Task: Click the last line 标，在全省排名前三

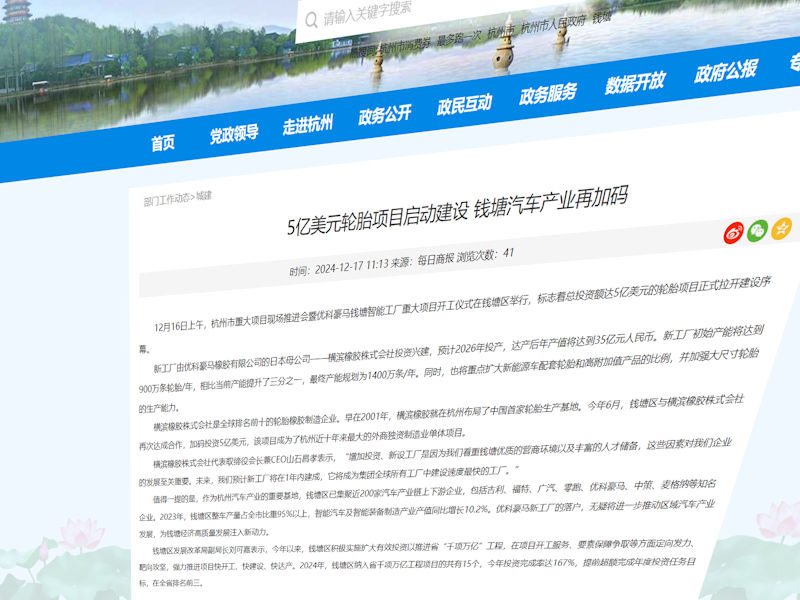Action: [x=171, y=583]
